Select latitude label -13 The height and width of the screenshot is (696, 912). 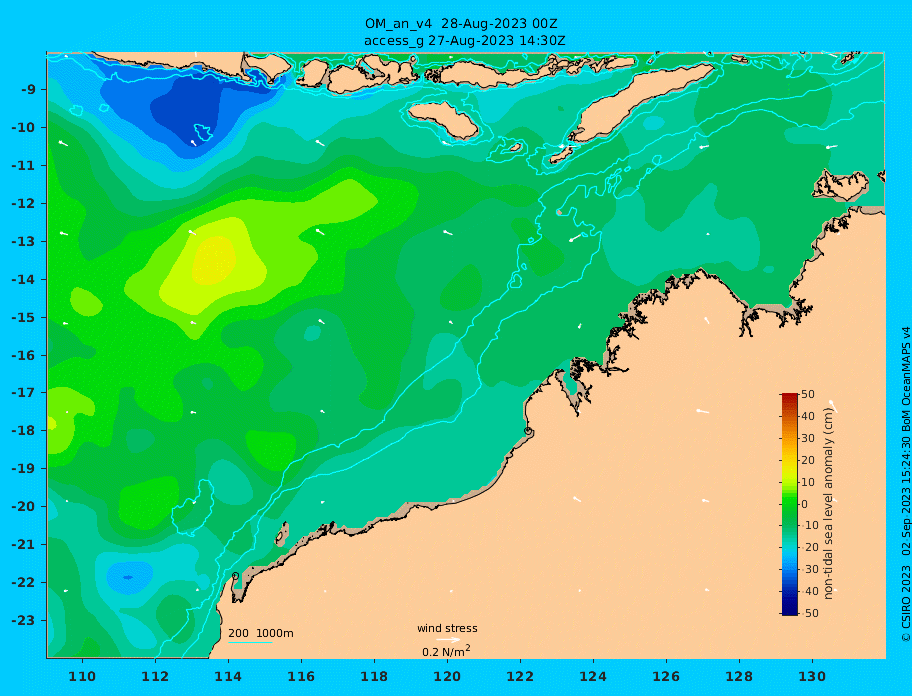24,241
